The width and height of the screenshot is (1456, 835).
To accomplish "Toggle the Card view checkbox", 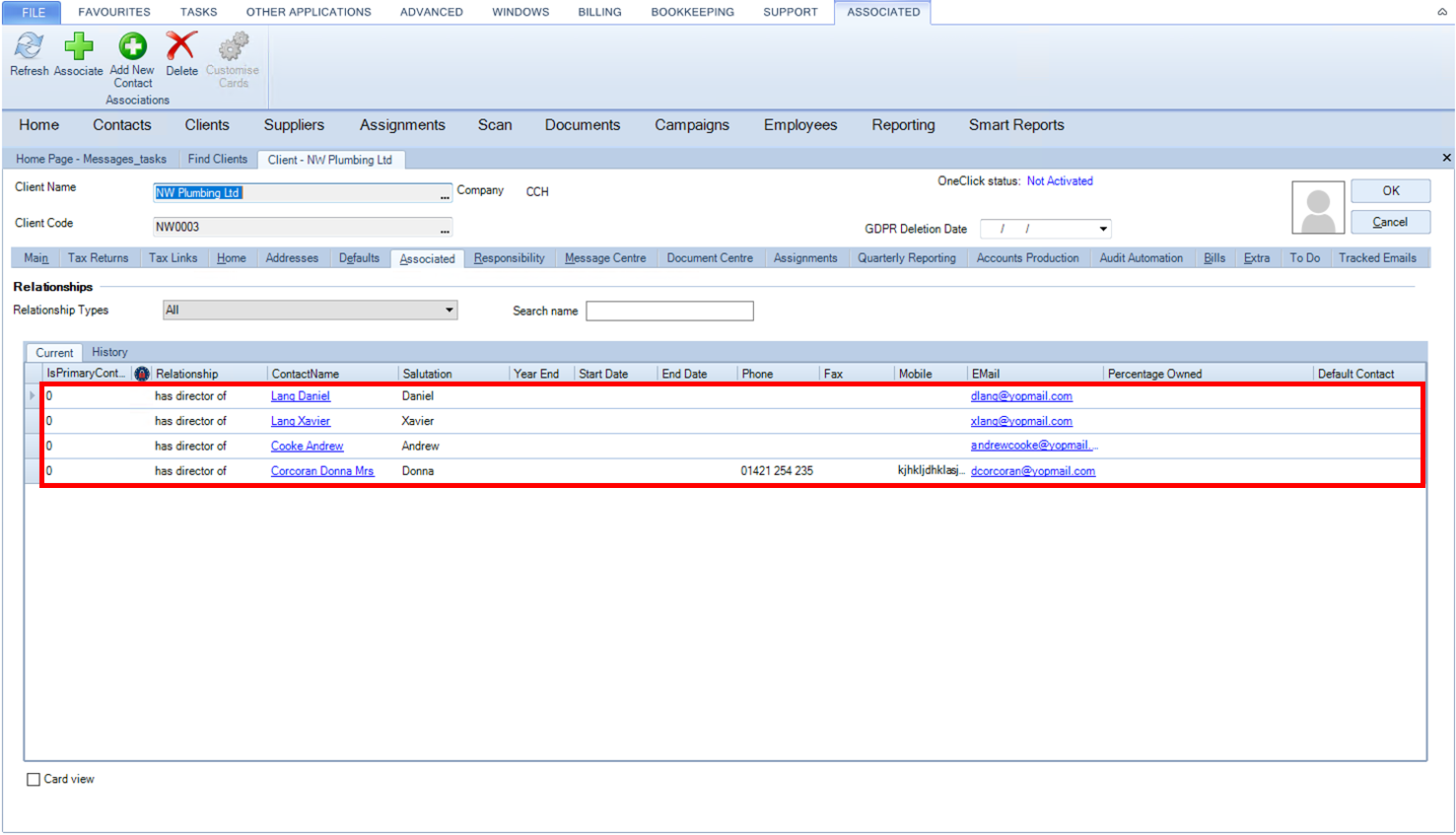I will tap(34, 780).
